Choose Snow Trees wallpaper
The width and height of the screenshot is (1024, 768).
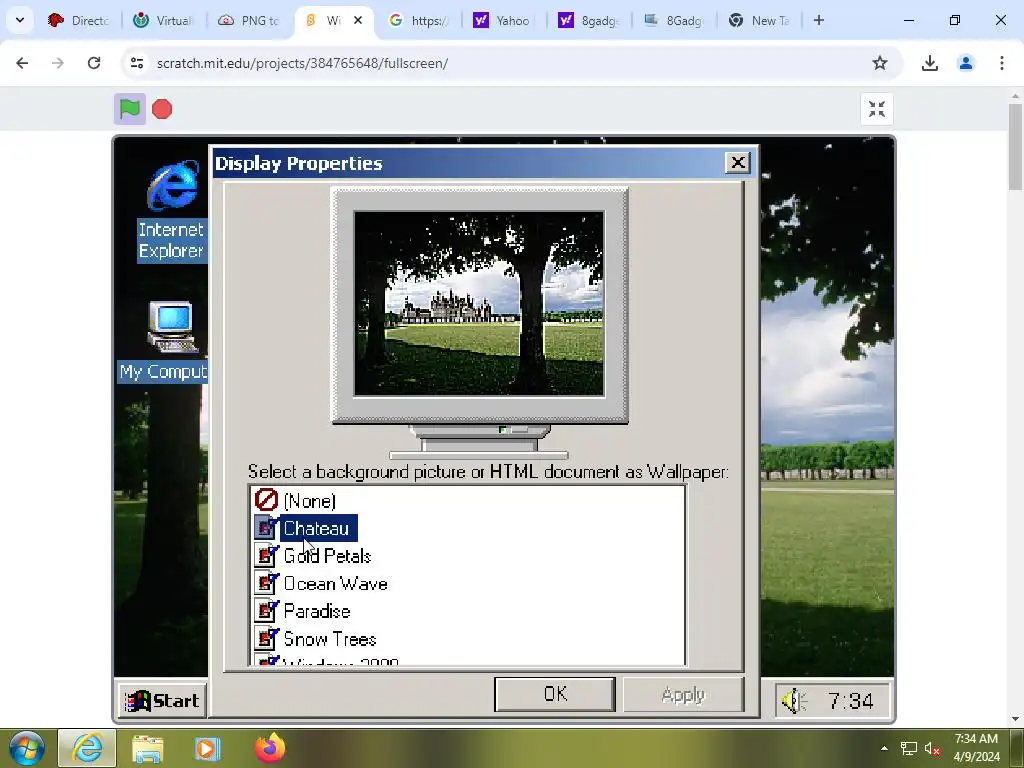[x=330, y=639]
